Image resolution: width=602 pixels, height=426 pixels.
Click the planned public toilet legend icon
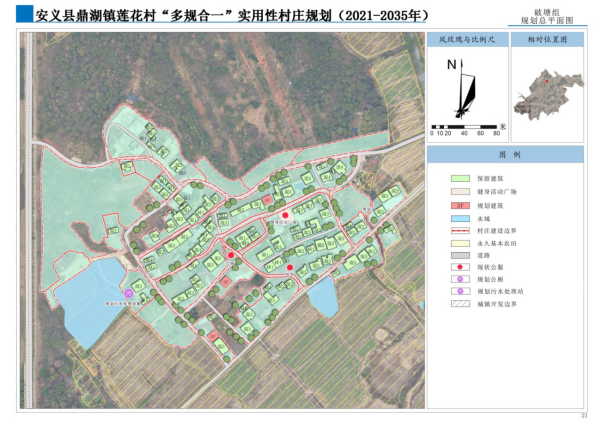pos(460,280)
